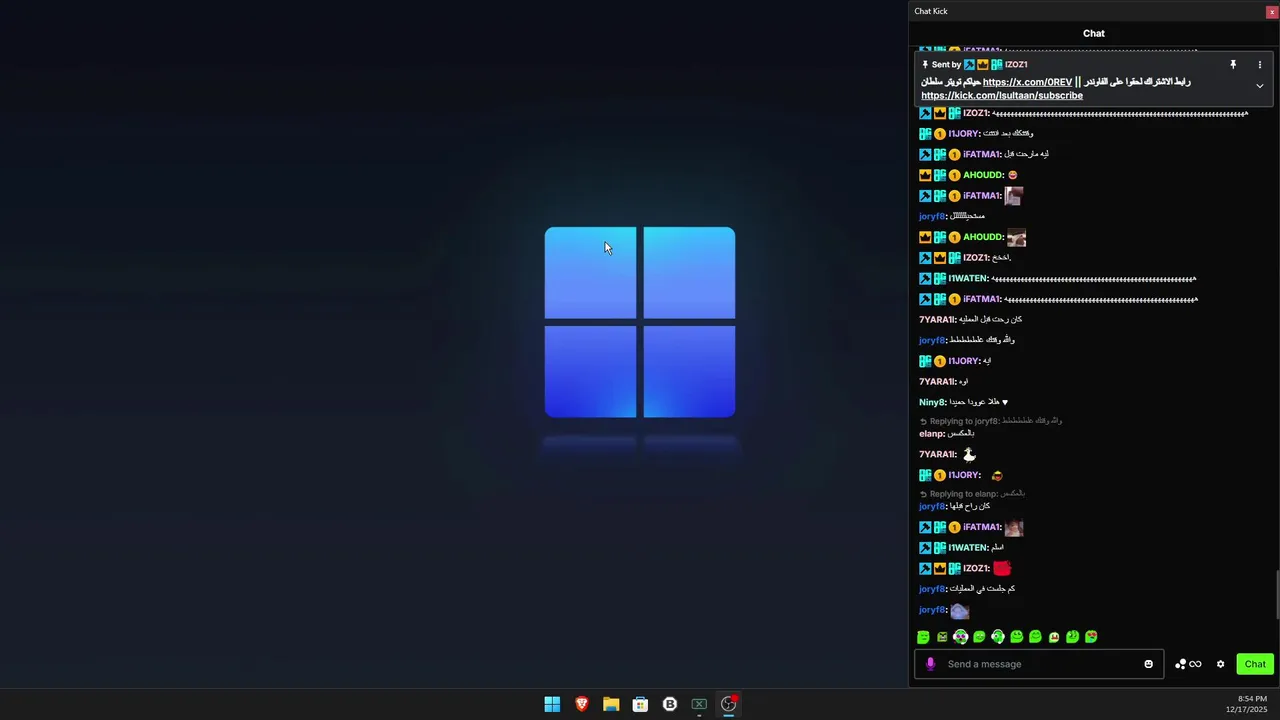This screenshot has height=720, width=1280.
Task: Open the https://x.com/0REV link
Action: 1027,82
